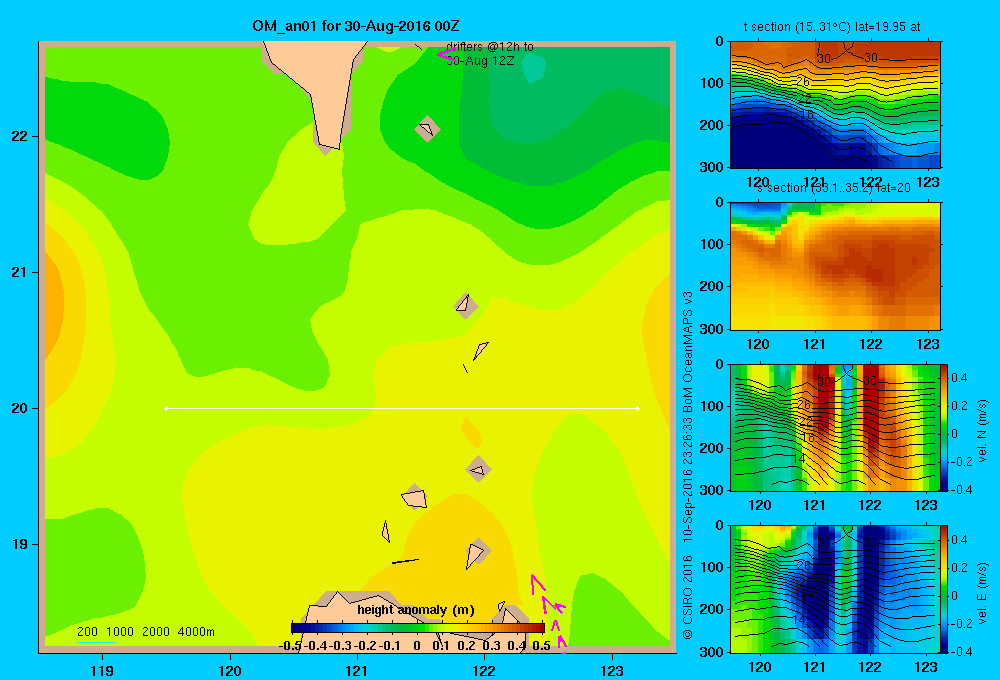Screen dimensions: 1000x680
Task: Click latitude tick label 20 on main map
Action: click(19, 408)
